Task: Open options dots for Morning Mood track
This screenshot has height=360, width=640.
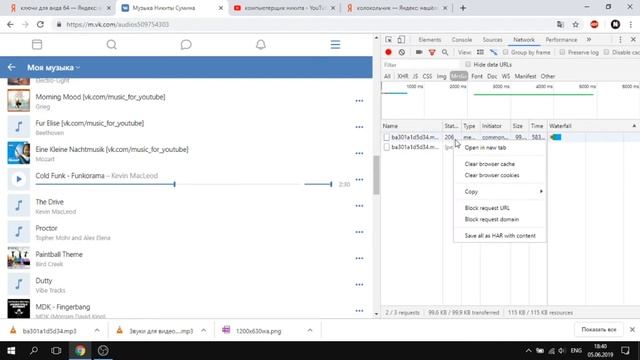Action: coord(359,101)
